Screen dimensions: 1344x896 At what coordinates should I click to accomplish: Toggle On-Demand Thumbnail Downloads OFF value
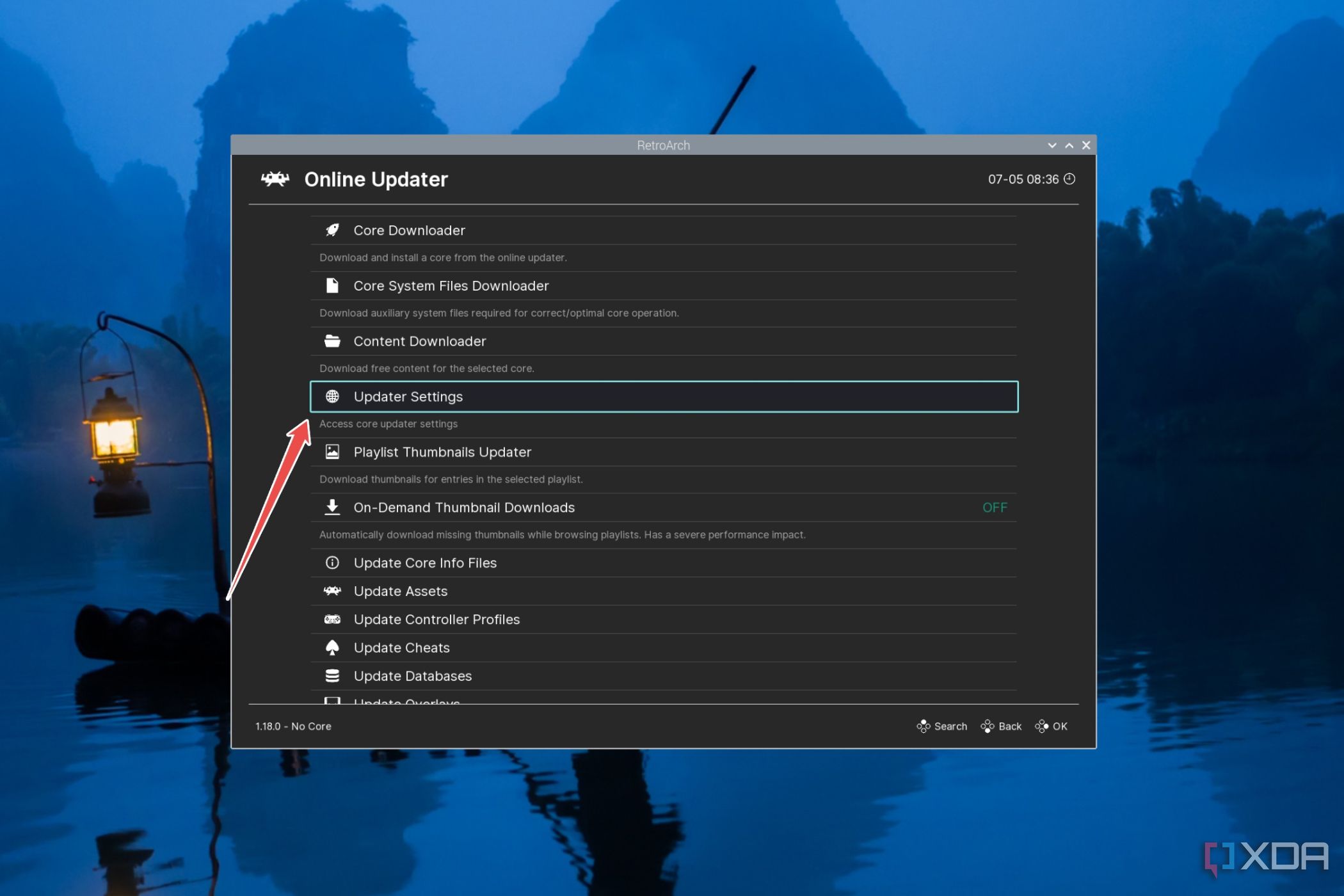point(995,508)
